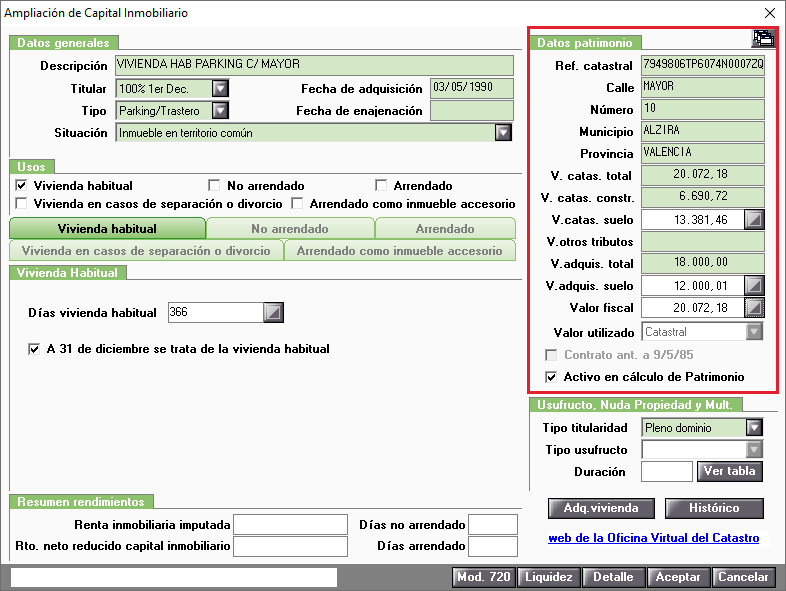Toggle Activo en cálculo de Patrimonio checkbox
This screenshot has height=591, width=786.
551,377
